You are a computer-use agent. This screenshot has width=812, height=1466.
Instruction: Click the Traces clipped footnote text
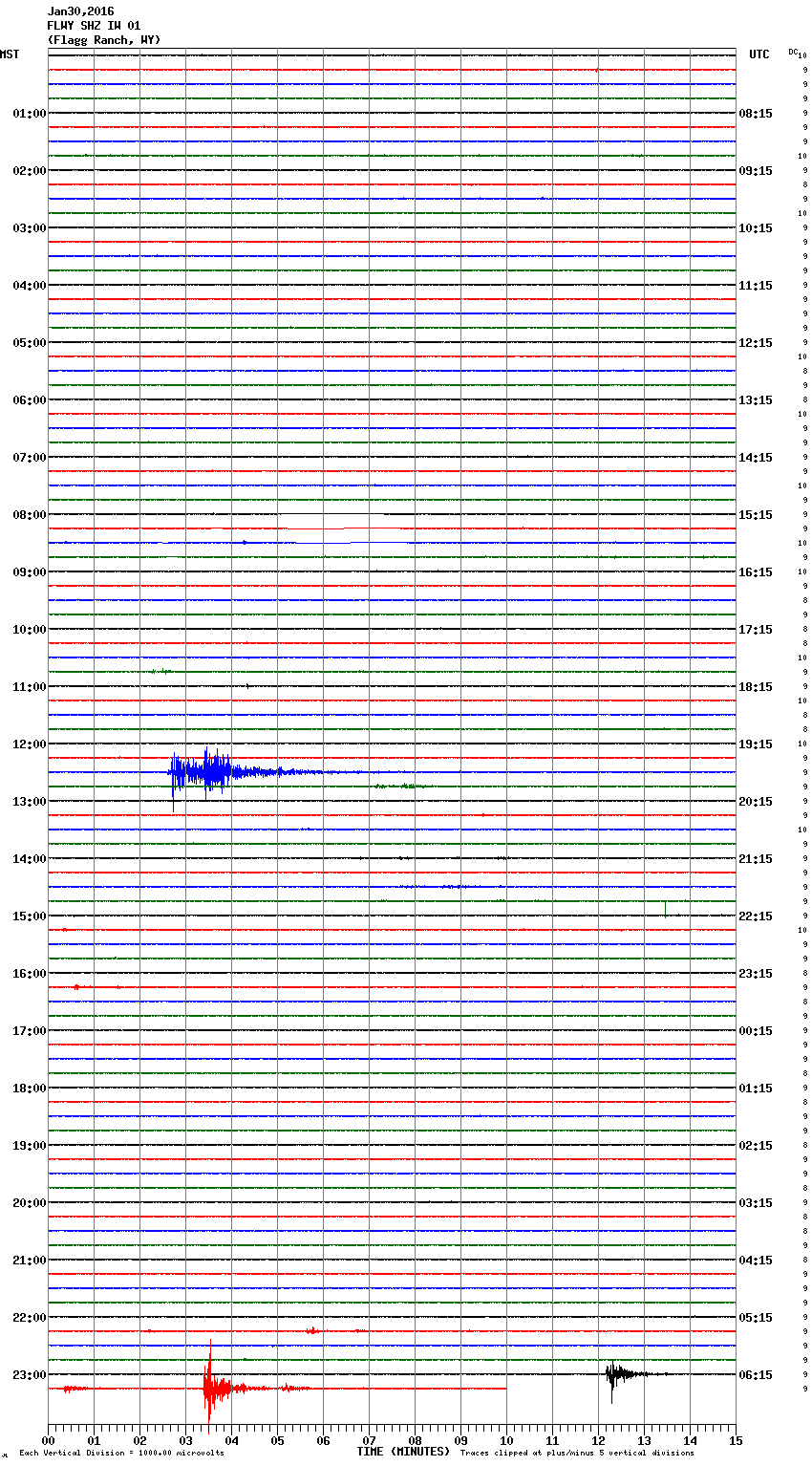577,1454
